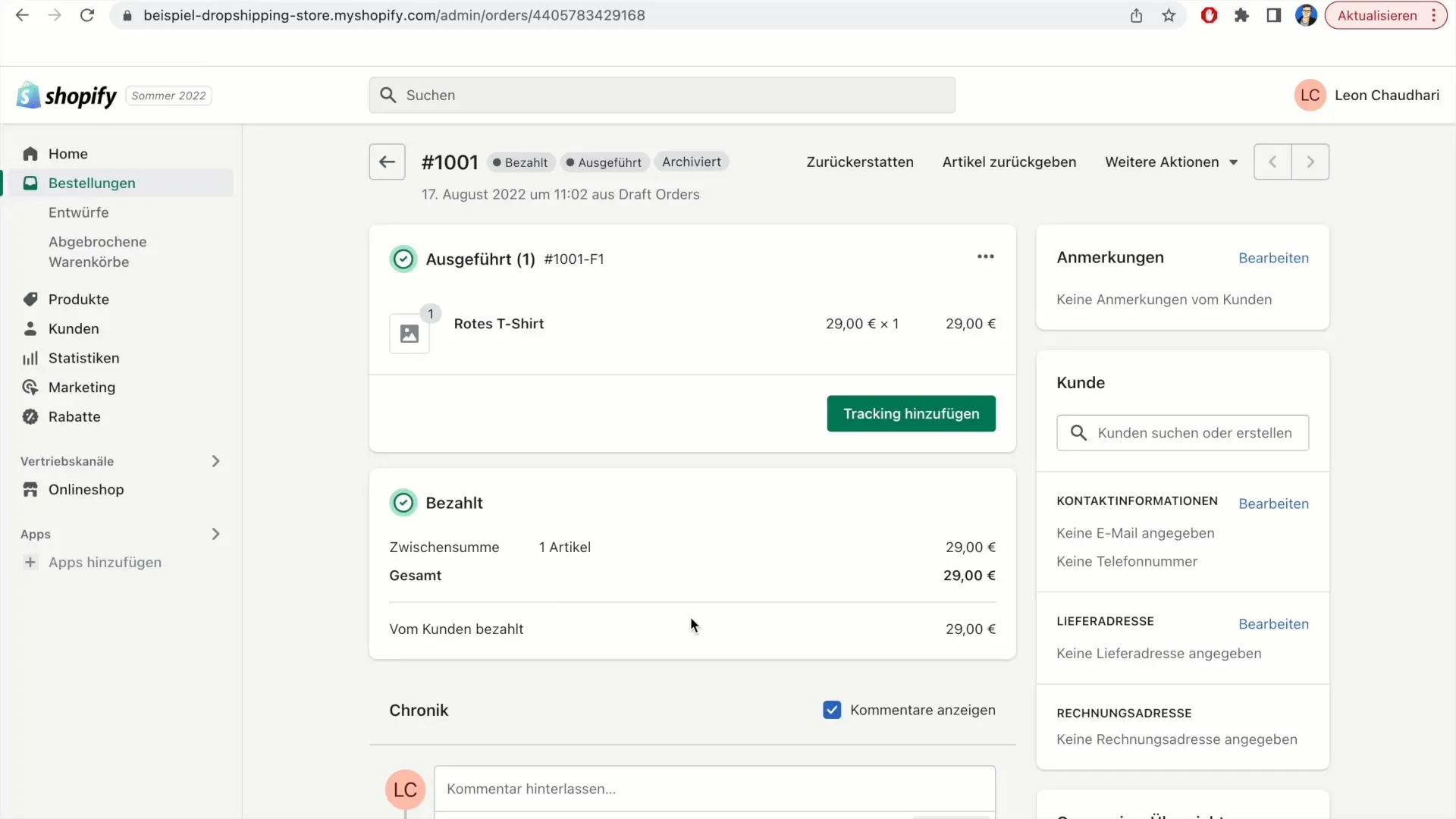
Task: Click the three-dots action icon on fulfilled order
Action: click(985, 257)
